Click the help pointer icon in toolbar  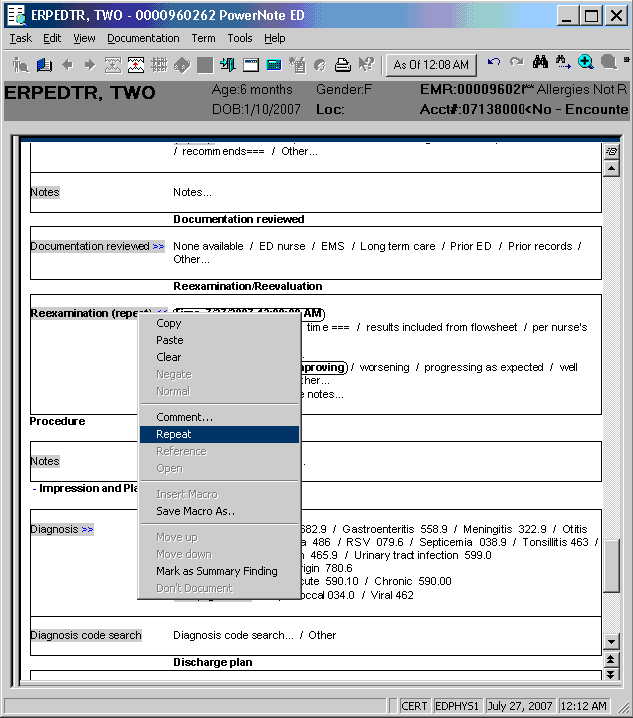point(365,64)
